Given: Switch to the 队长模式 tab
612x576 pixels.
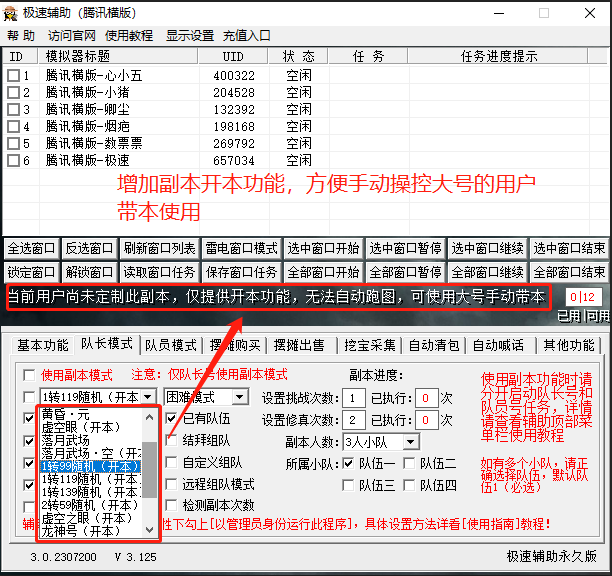Looking at the screenshot, I should click(x=107, y=344).
